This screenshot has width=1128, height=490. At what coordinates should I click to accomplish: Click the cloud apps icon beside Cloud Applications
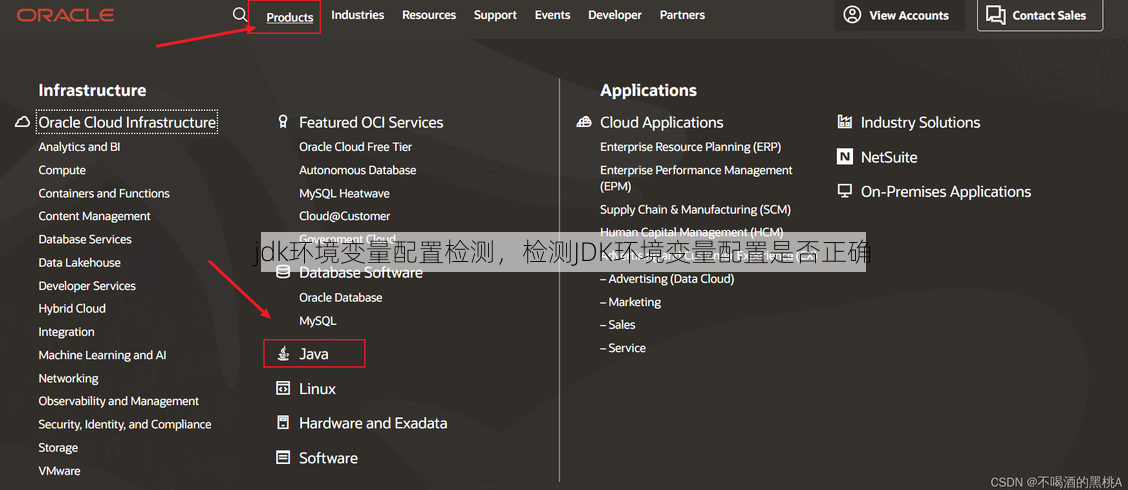point(584,122)
